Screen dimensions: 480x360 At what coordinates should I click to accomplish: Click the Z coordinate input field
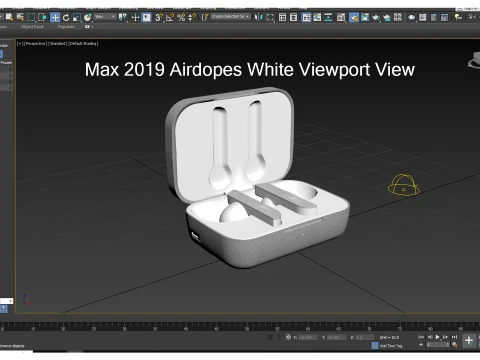(x=365, y=337)
